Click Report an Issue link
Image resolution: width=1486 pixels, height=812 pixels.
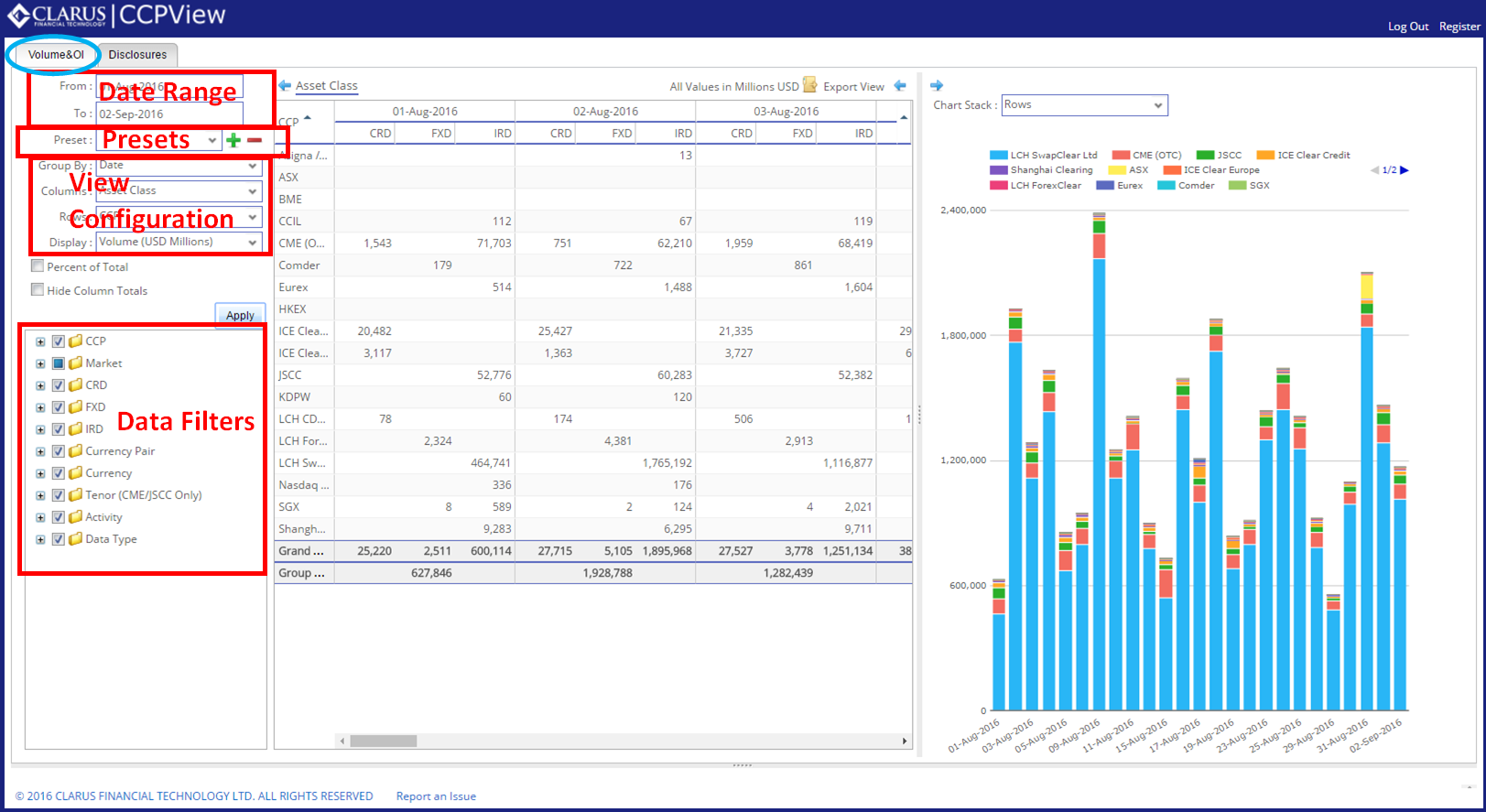tap(436, 796)
